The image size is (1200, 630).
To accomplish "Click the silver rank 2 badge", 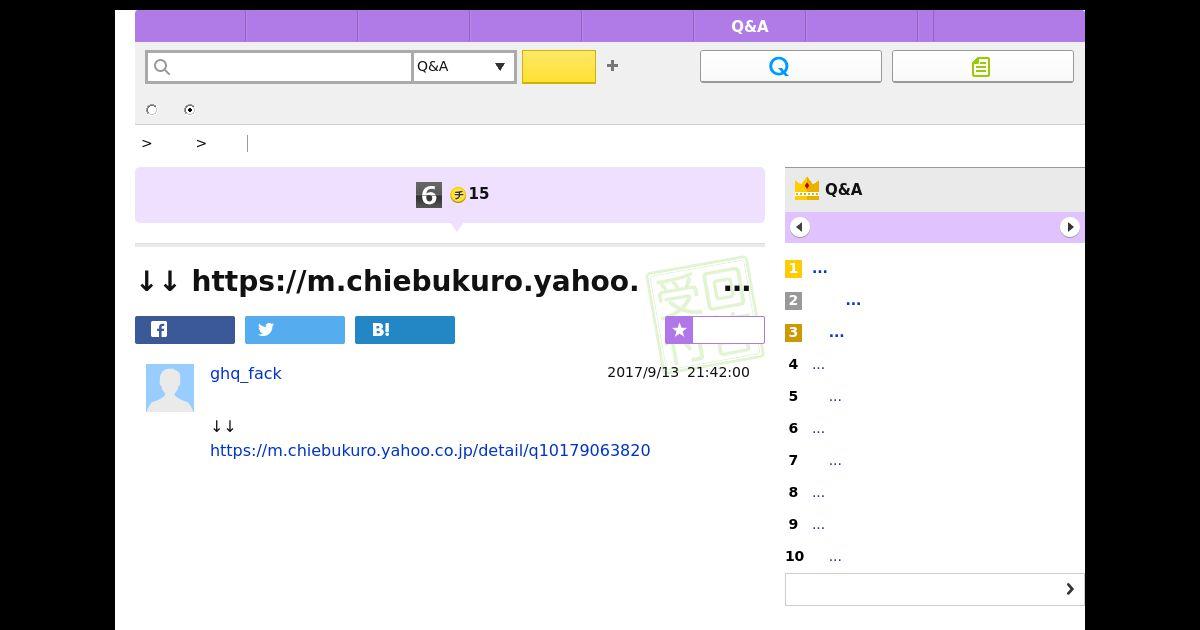I will pos(793,301).
